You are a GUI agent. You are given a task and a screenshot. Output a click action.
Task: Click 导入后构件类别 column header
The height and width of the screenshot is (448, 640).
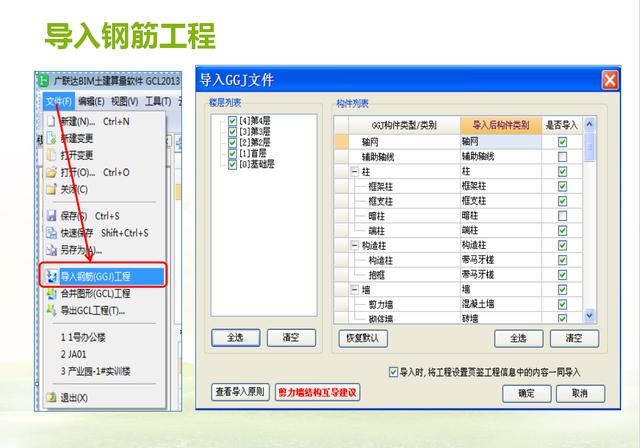[501, 125]
